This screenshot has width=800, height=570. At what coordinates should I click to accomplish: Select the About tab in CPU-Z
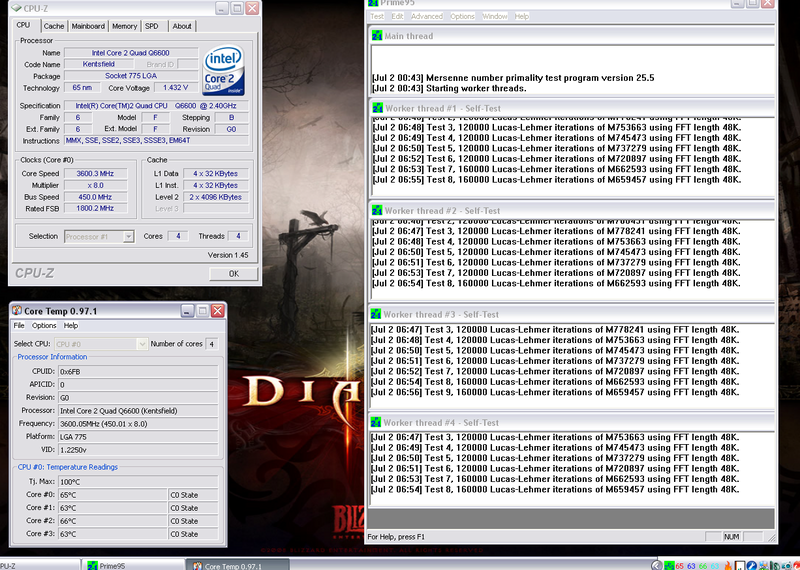point(182,26)
